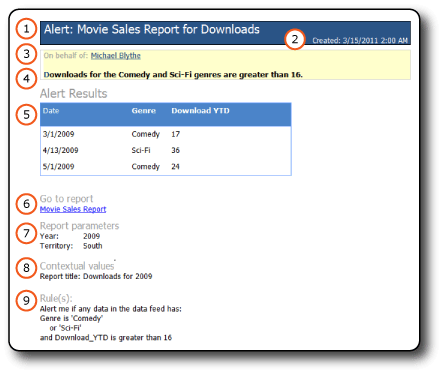Click the Date column header
This screenshot has width=443, height=374.
pos(51,111)
